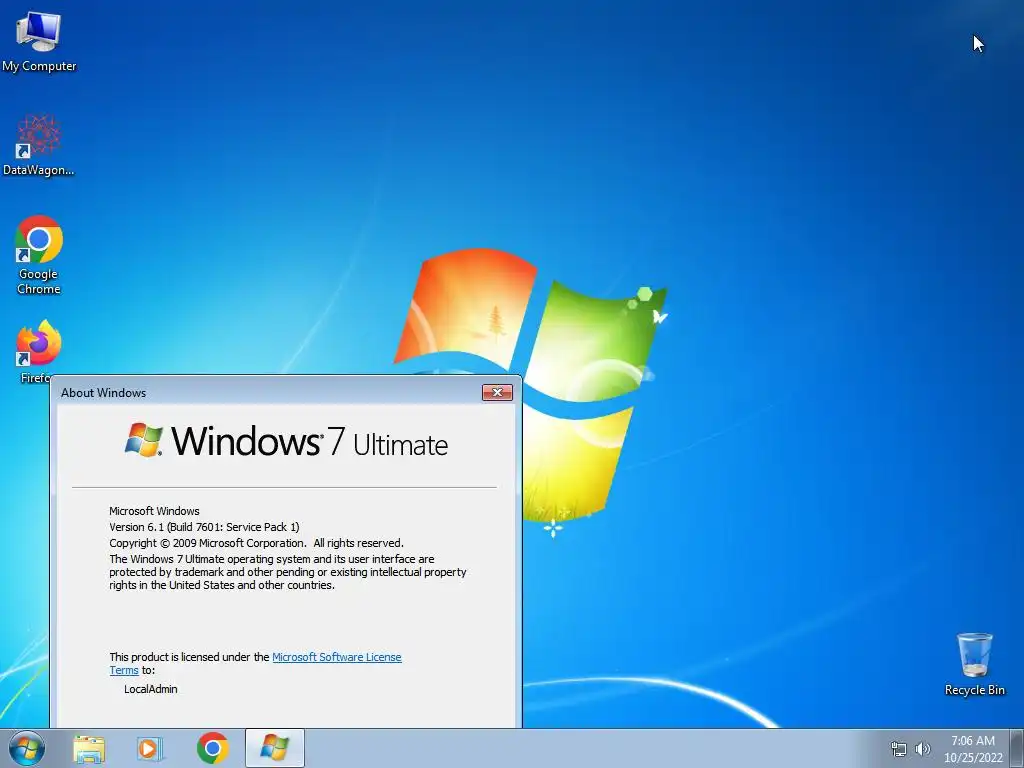Click the date 10/25/2022 in the tray
Image resolution: width=1024 pixels, height=768 pixels.
tap(973, 758)
